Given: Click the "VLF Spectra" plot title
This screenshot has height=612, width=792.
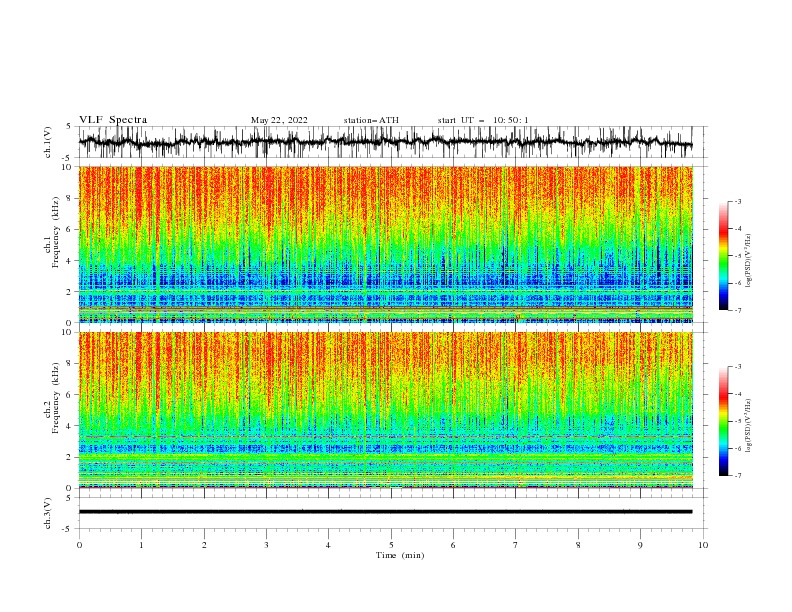Looking at the screenshot, I should click(x=113, y=120).
